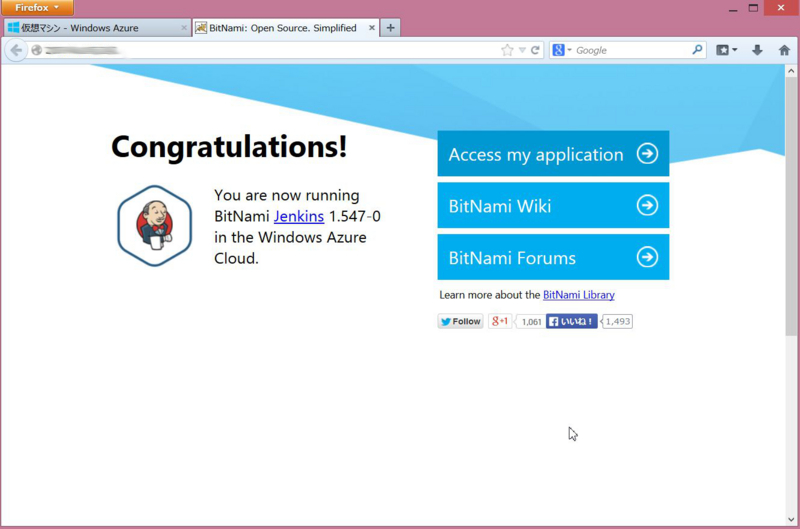Click the 1,061 Google plus count
This screenshot has height=529, width=800.
coord(531,322)
